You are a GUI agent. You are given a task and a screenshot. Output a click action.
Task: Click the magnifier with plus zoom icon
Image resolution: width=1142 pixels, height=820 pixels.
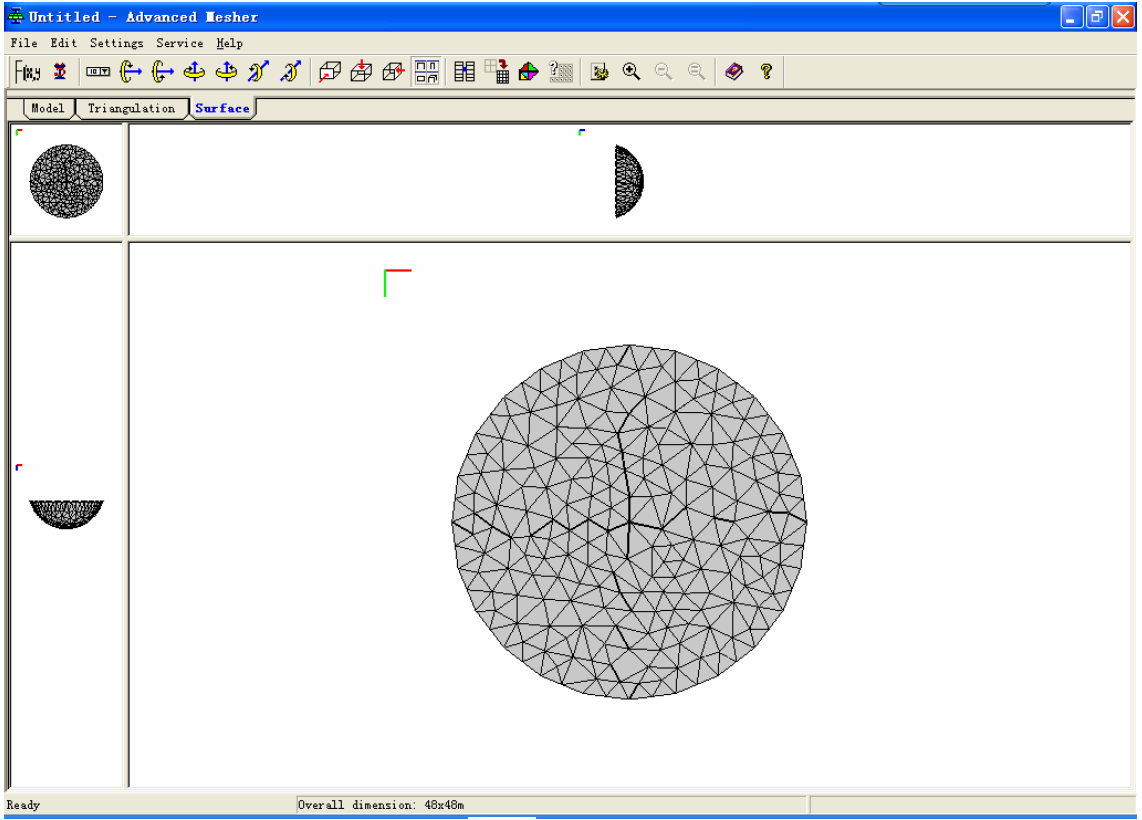pyautogui.click(x=631, y=71)
